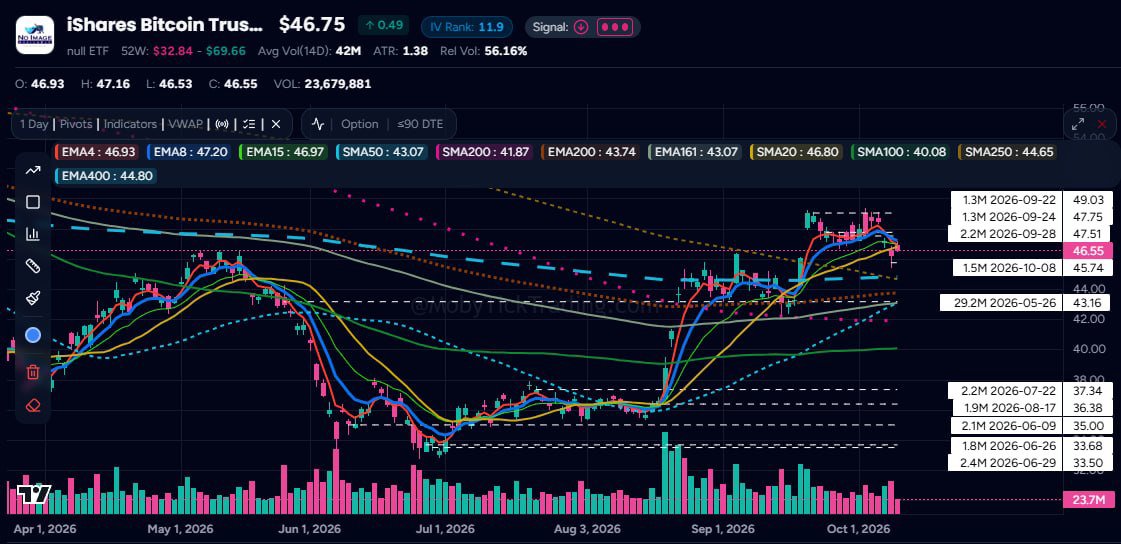This screenshot has height=544, width=1121.
Task: Click the Jun 1, 2026 date label
Action: pos(309,530)
